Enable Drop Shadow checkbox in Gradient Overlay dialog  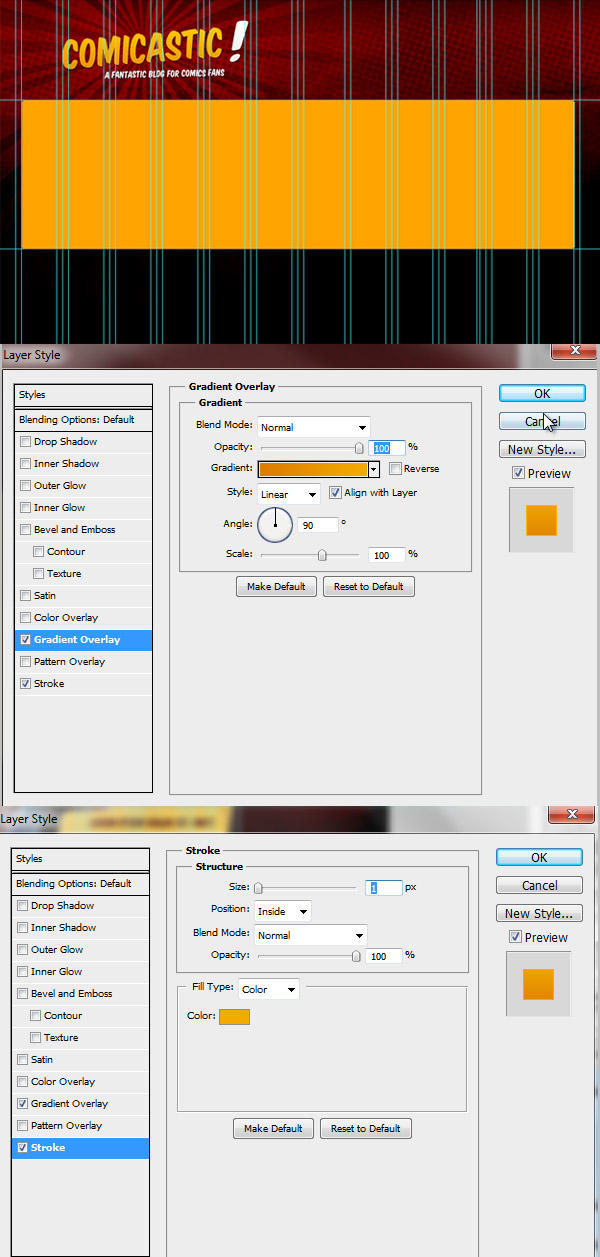coord(25,442)
